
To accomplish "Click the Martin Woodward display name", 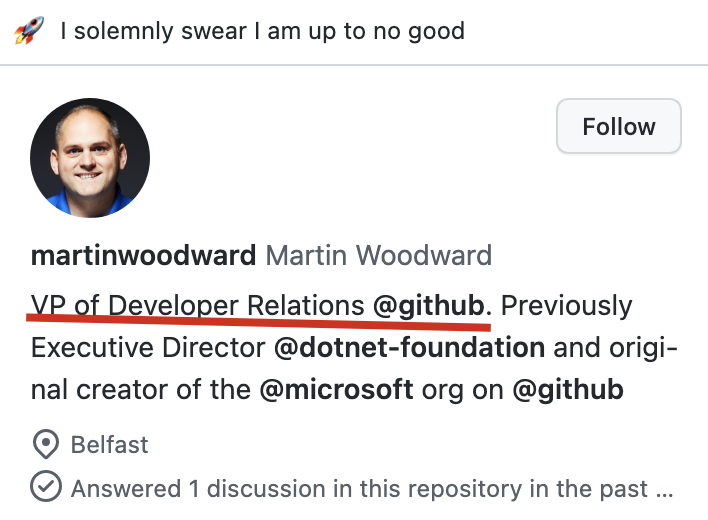I will click(x=378, y=255).
